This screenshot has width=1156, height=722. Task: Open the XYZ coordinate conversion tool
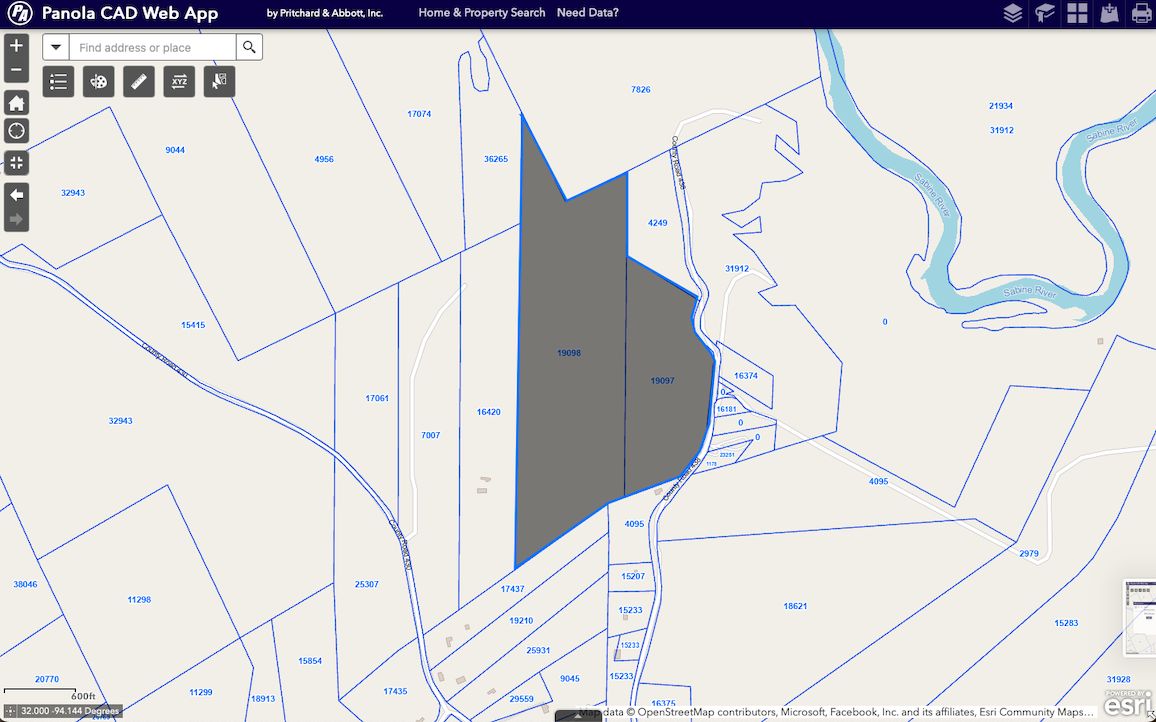click(x=178, y=81)
